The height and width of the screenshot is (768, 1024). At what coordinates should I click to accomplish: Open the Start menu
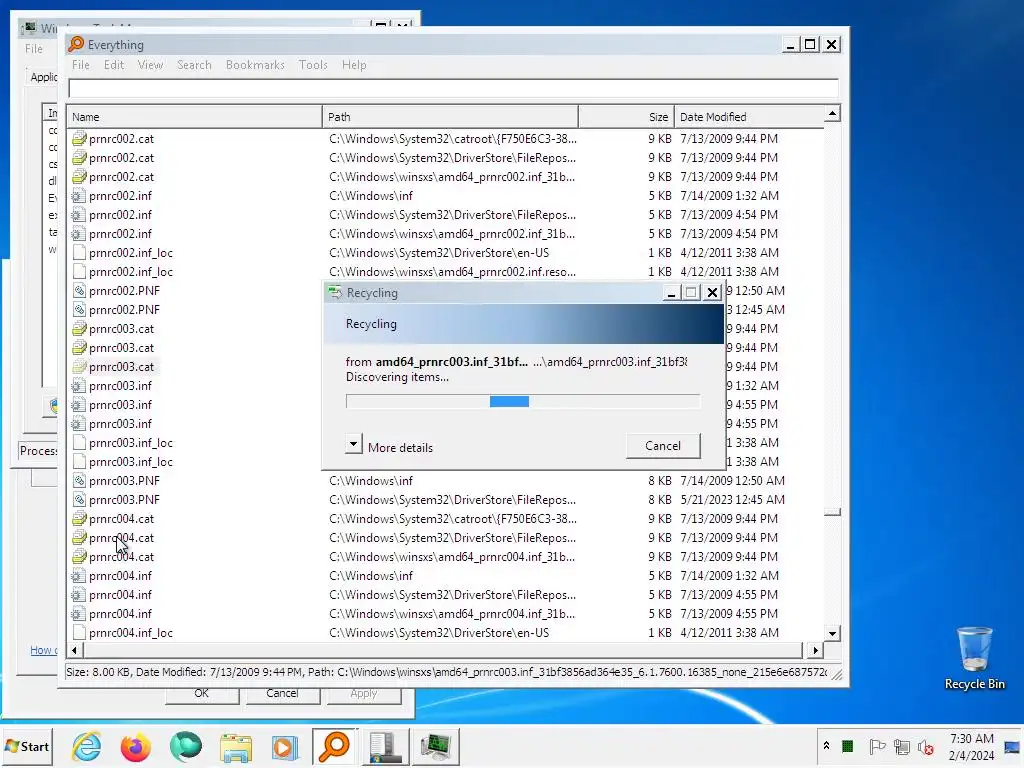[x=27, y=746]
